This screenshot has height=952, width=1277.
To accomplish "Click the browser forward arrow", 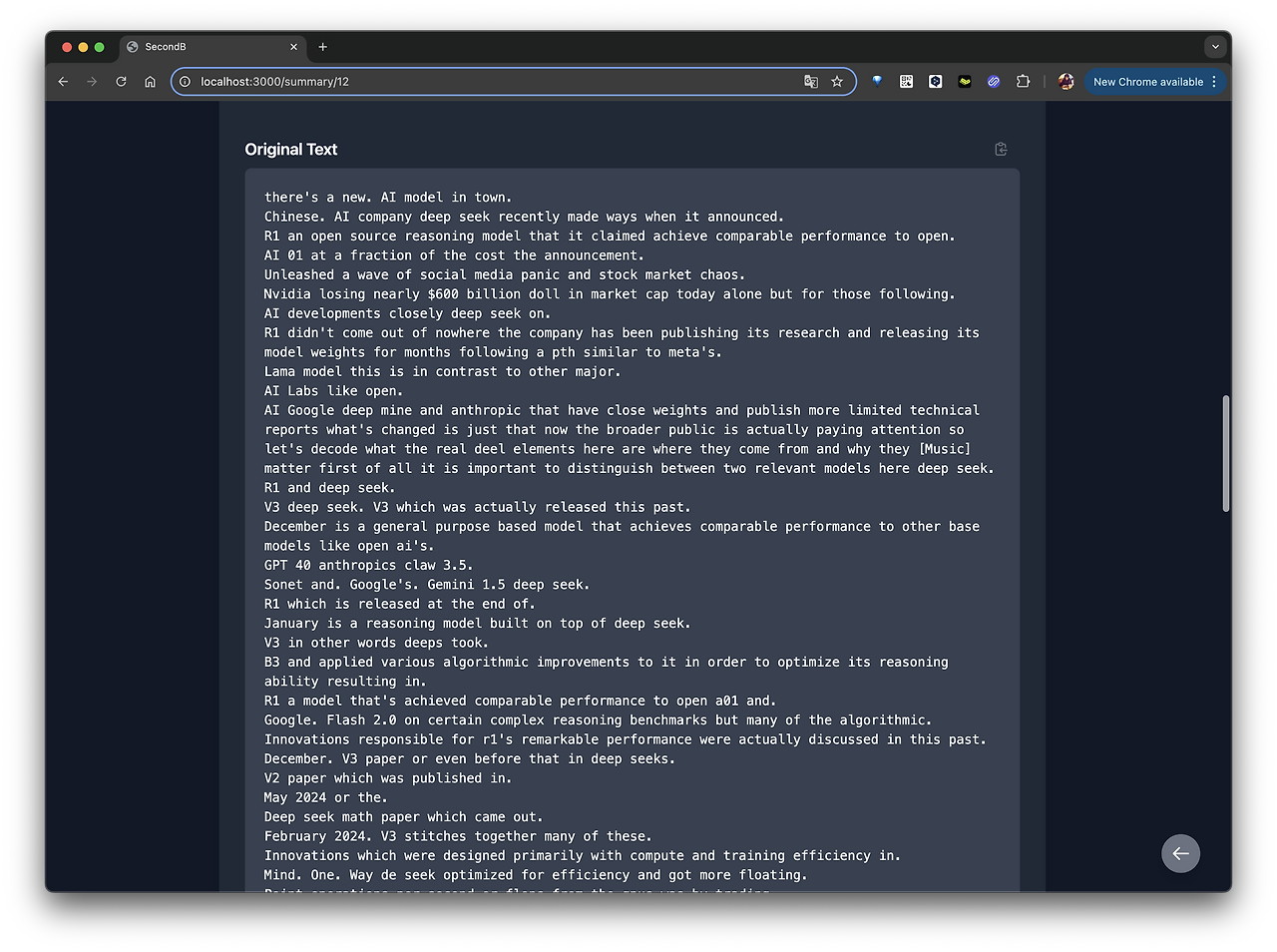I will pyautogui.click(x=92, y=82).
